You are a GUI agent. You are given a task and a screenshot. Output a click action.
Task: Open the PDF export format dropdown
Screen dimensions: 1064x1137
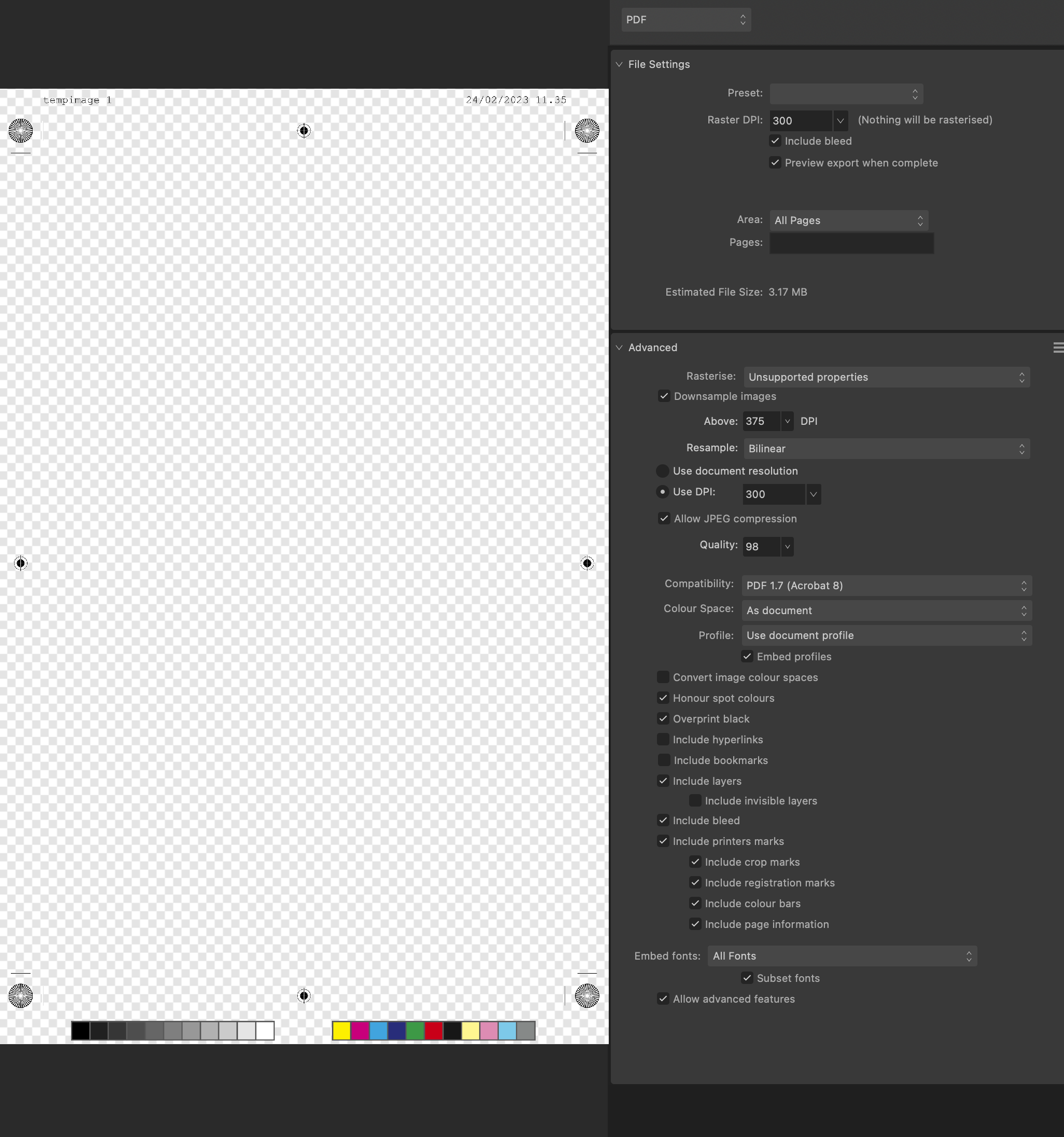685,20
